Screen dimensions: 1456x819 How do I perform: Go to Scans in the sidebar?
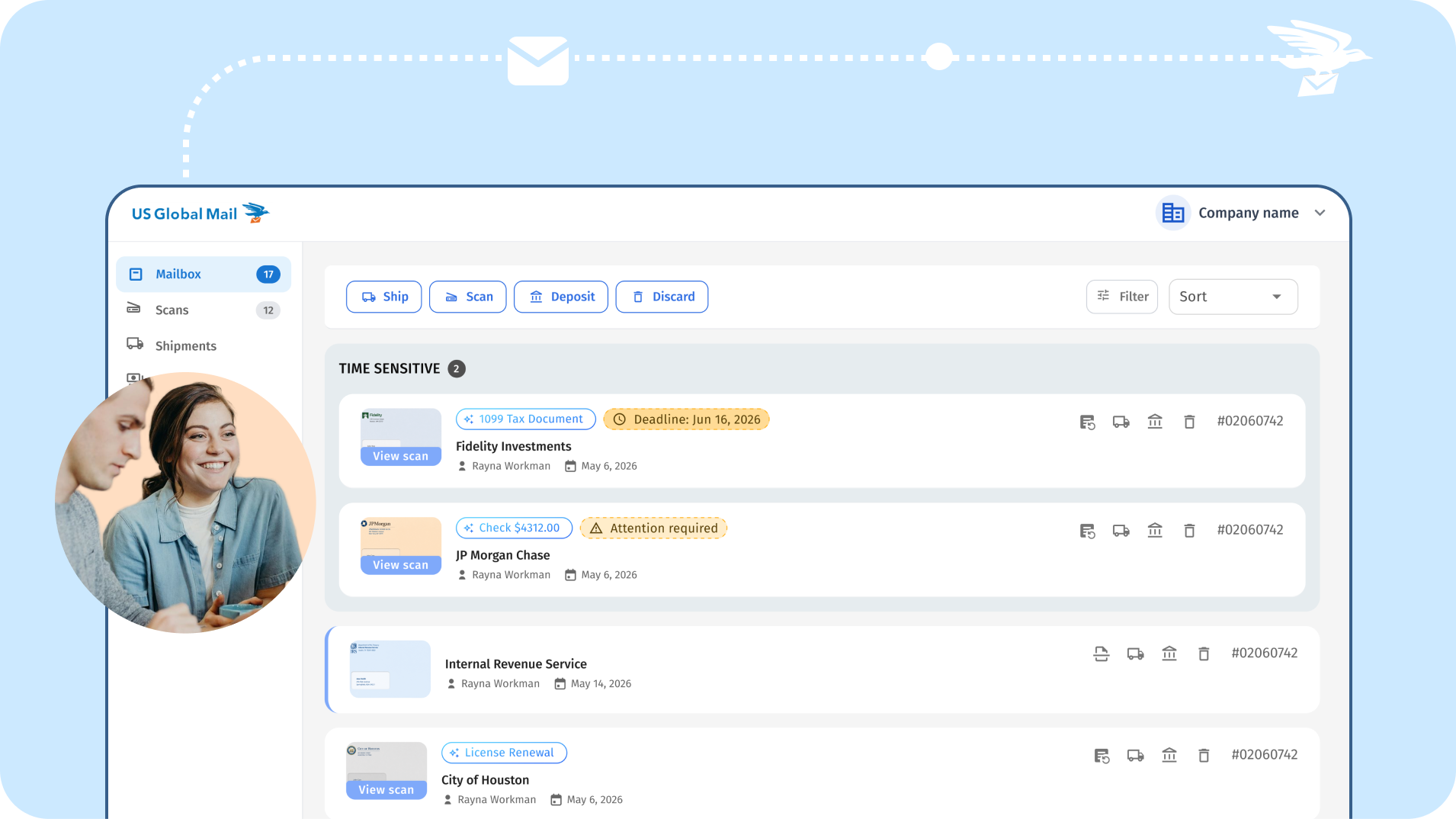point(204,310)
